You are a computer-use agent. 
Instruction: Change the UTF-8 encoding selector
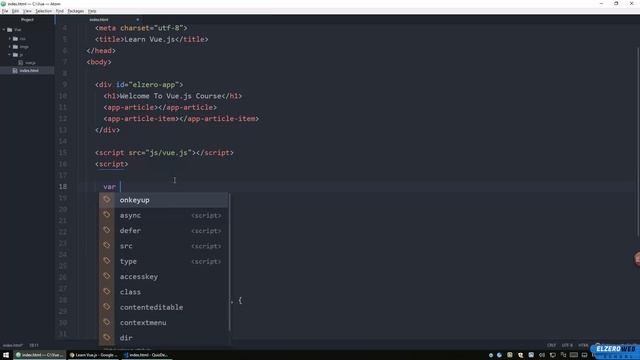click(x=567, y=345)
